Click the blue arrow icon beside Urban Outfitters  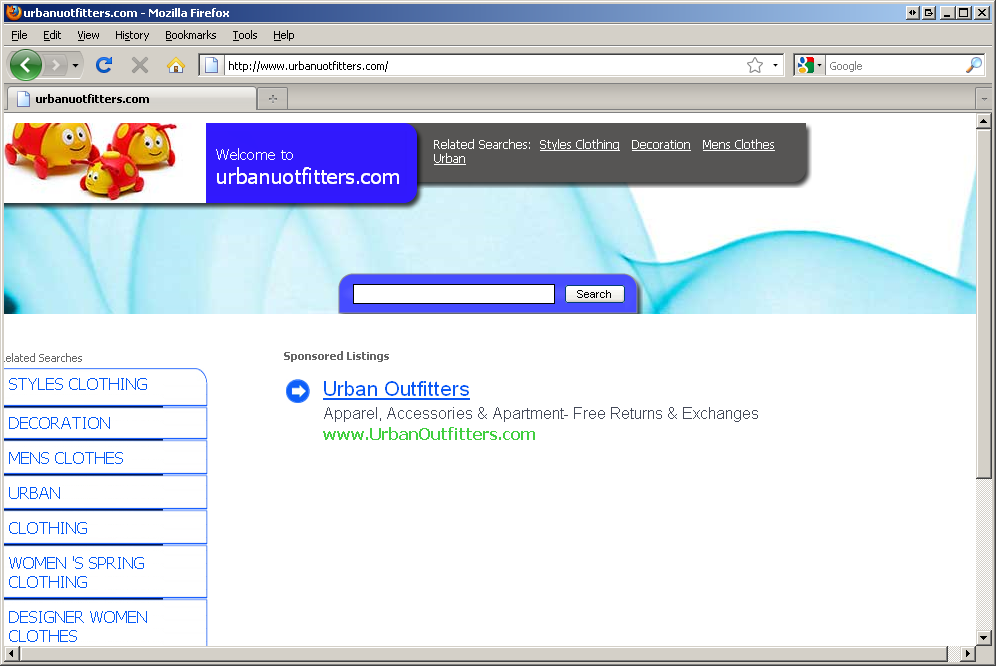pos(297,391)
